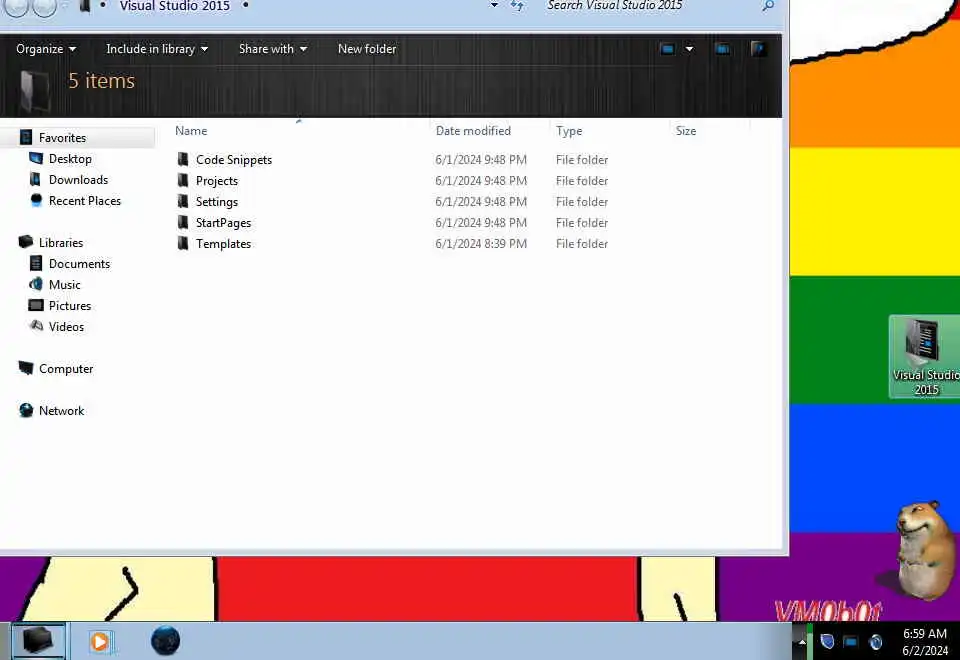Select Network label in the navigation pane

[x=62, y=410]
